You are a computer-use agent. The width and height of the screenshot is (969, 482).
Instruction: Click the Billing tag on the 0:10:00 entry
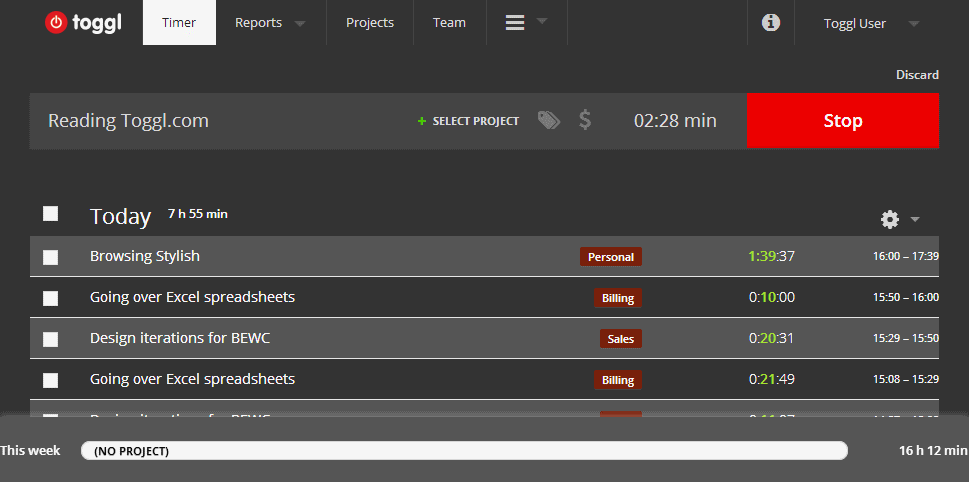pos(618,298)
